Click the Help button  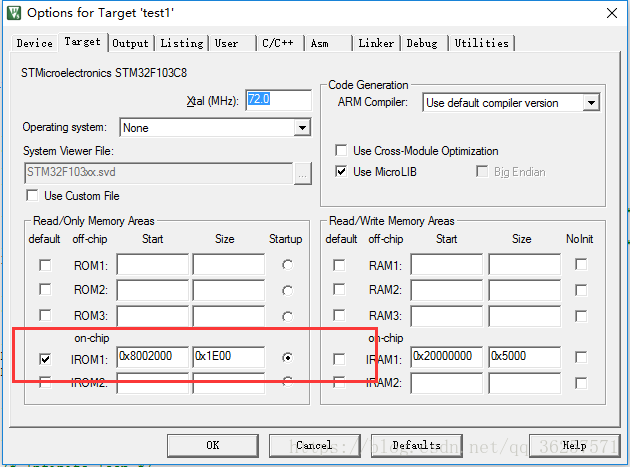pos(575,445)
